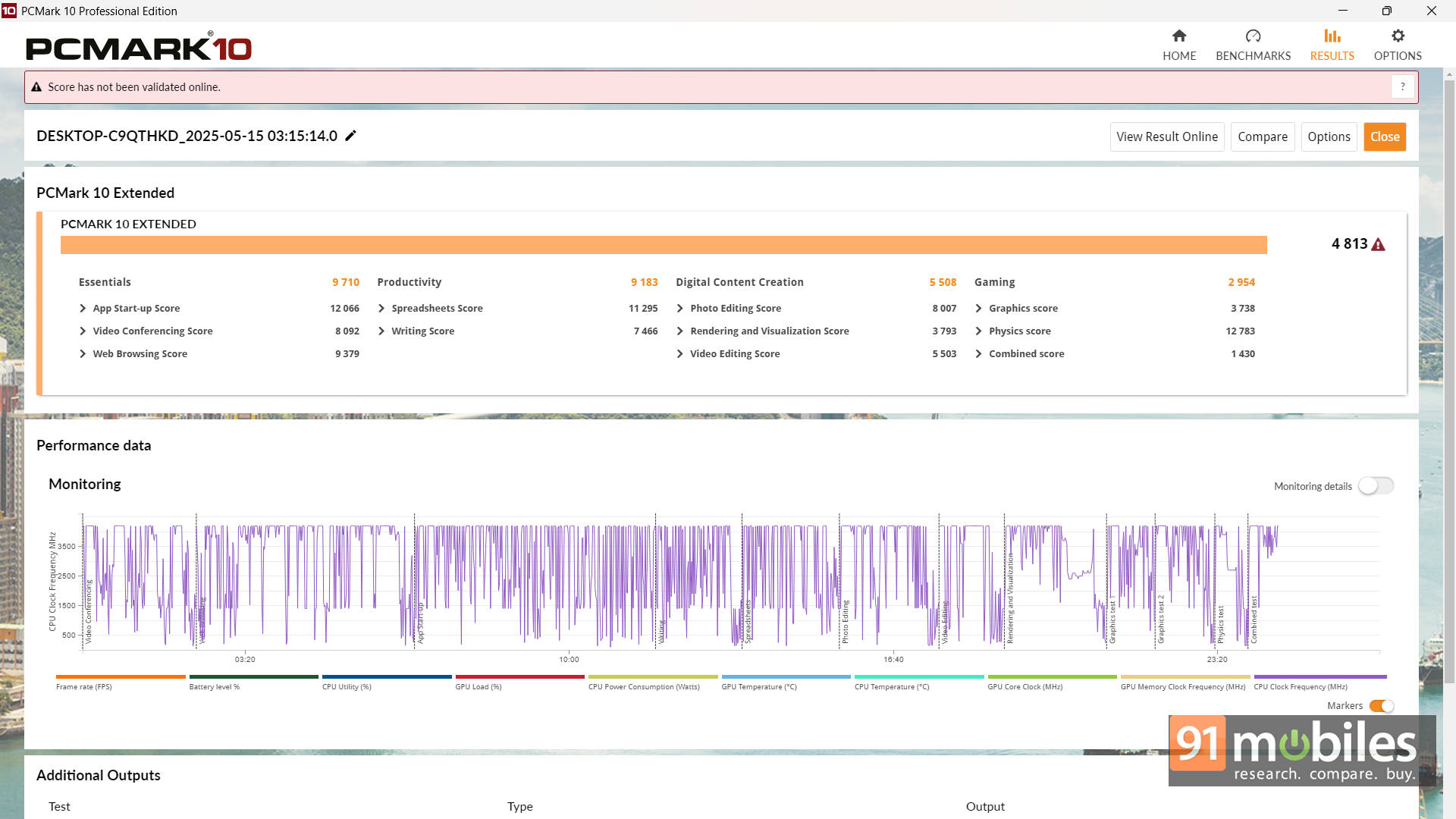Expand Combined score row
This screenshot has width=1456, height=819.
(979, 353)
